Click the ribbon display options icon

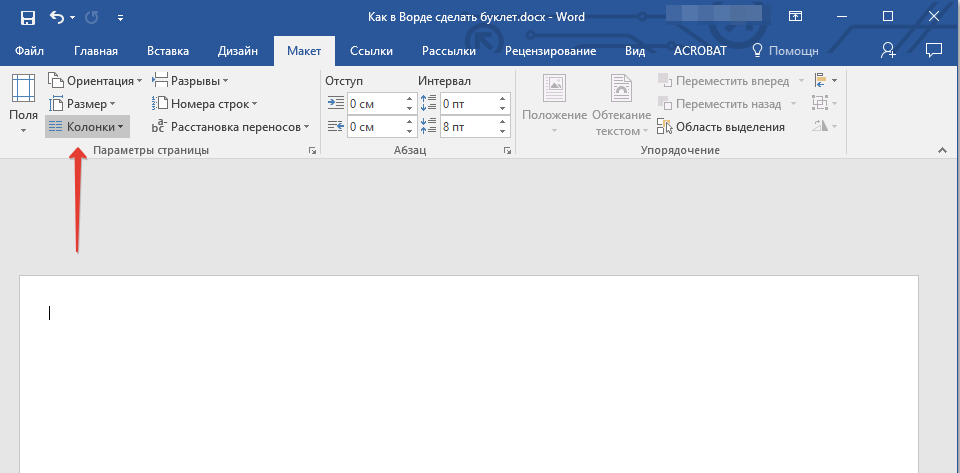point(795,17)
